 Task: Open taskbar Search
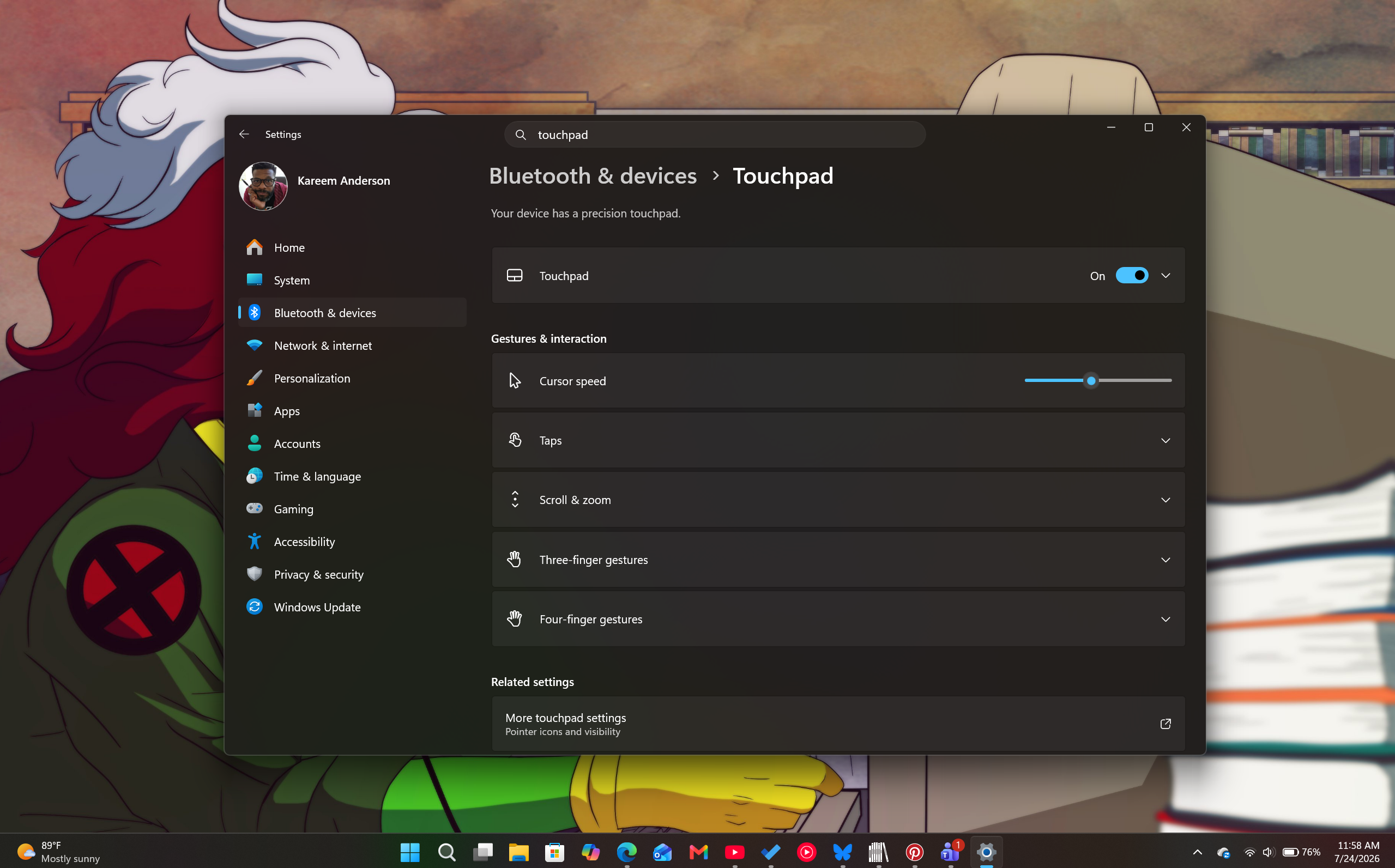[x=446, y=853]
